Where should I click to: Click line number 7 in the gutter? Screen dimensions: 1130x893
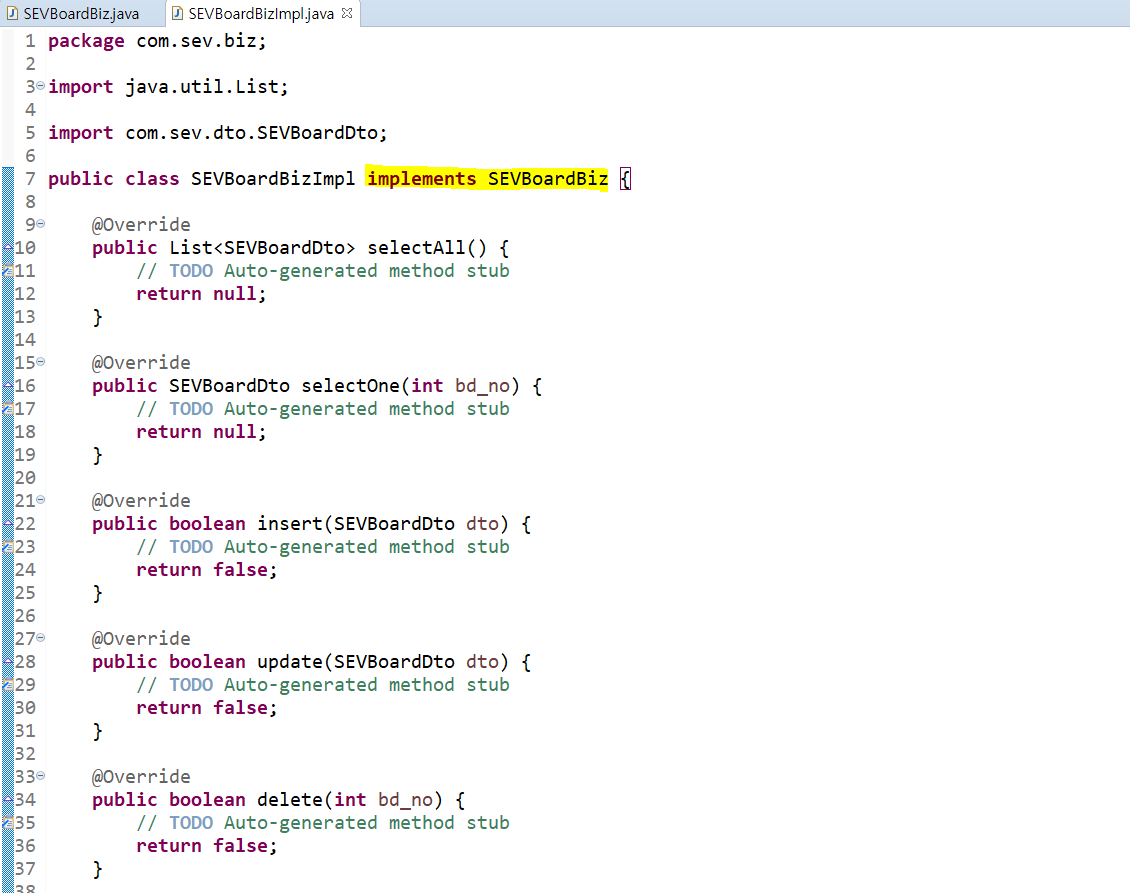click(30, 179)
